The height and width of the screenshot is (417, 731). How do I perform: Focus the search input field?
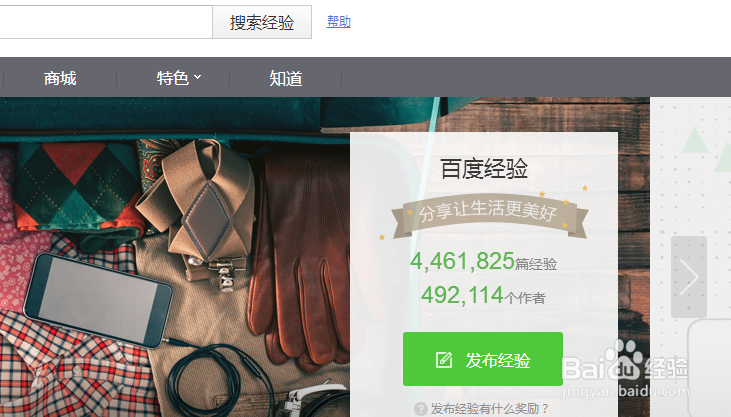[106, 22]
